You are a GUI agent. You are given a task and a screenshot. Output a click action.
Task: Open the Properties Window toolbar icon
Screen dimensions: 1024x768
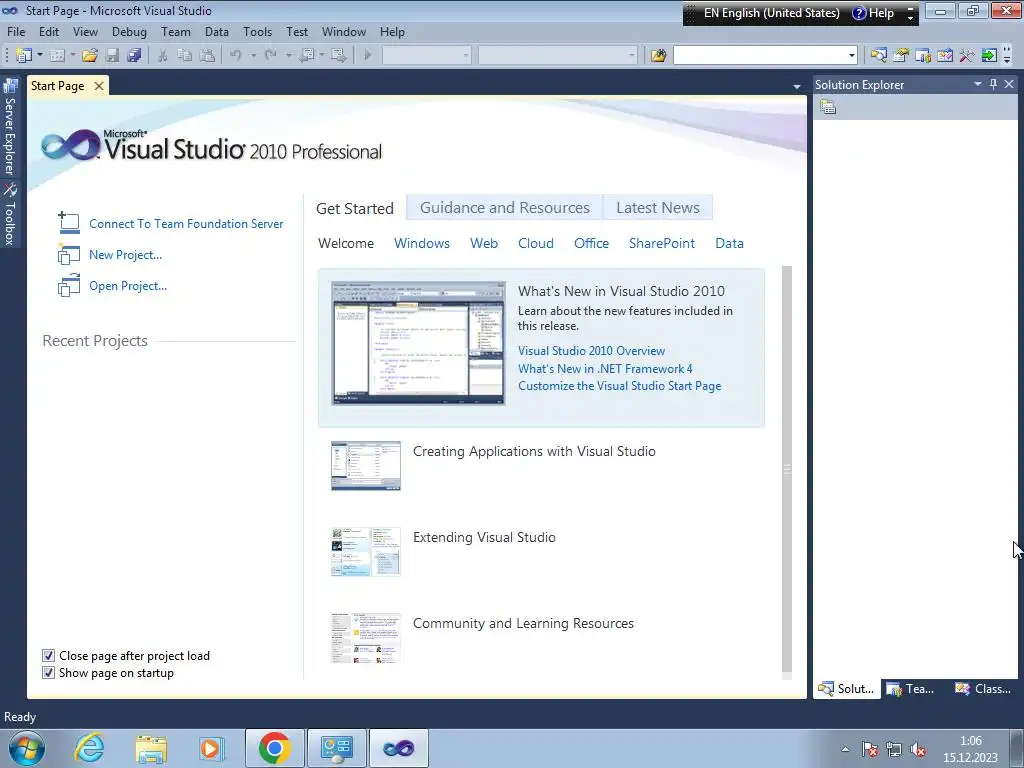(901, 56)
